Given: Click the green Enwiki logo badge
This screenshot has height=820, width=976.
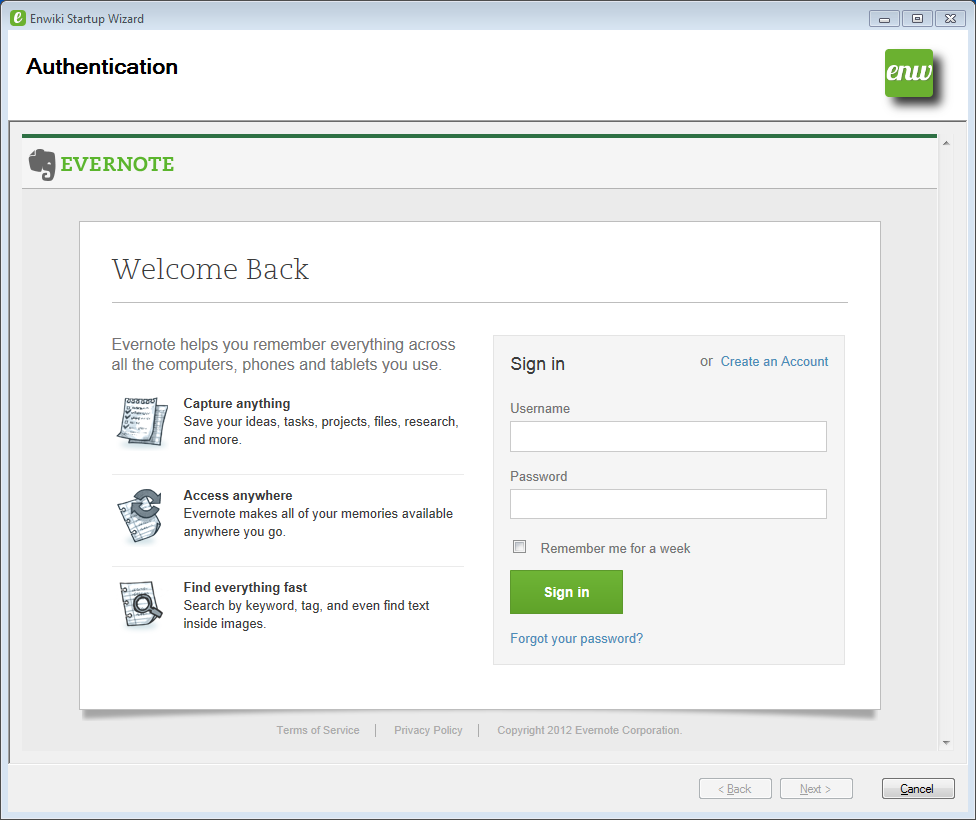Looking at the screenshot, I should (909, 73).
